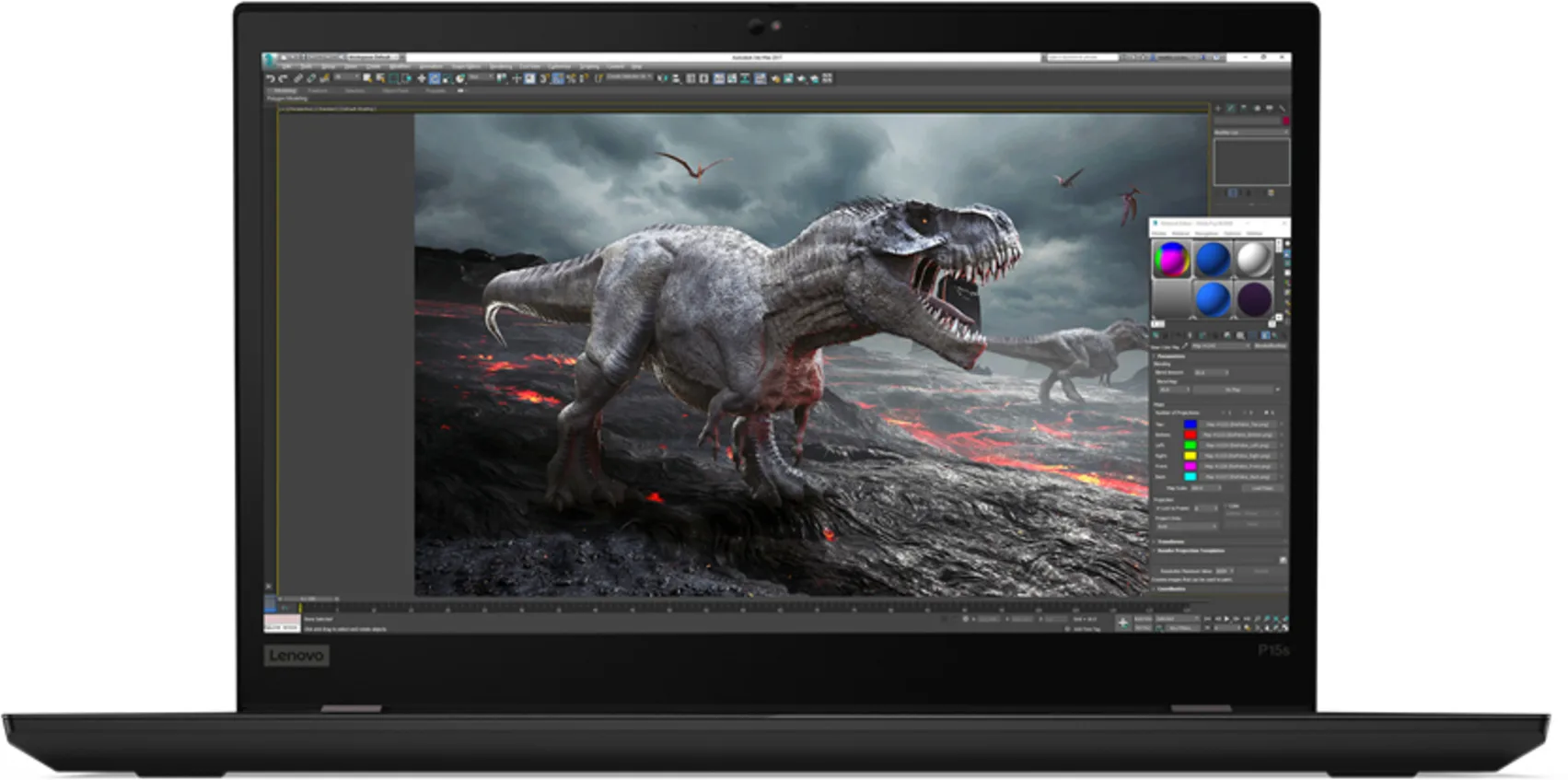Open the Project Onto dropdown
This screenshot has width=1568, height=780.
pyautogui.click(x=1186, y=526)
